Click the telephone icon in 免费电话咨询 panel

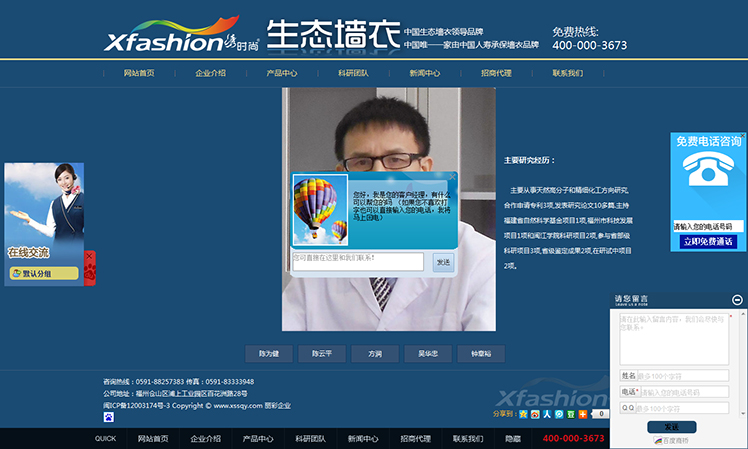pyautogui.click(x=708, y=169)
